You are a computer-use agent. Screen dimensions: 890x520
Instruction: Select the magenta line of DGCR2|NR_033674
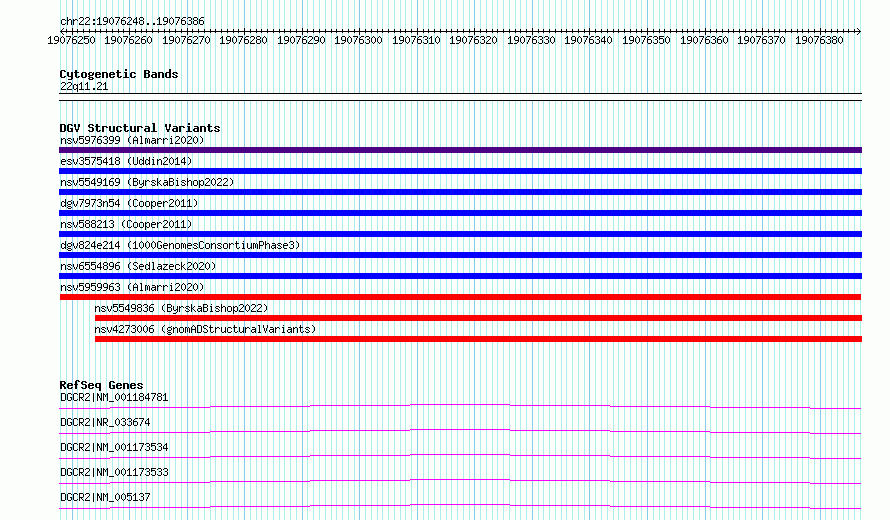tap(460, 431)
